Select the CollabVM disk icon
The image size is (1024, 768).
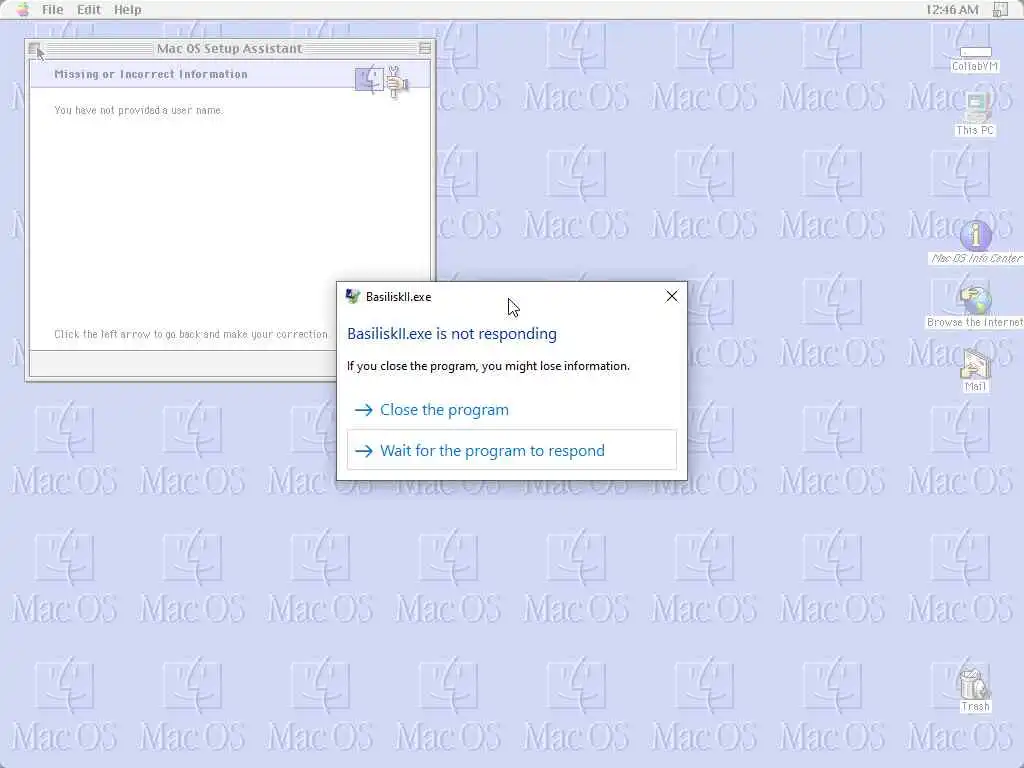pyautogui.click(x=974, y=57)
